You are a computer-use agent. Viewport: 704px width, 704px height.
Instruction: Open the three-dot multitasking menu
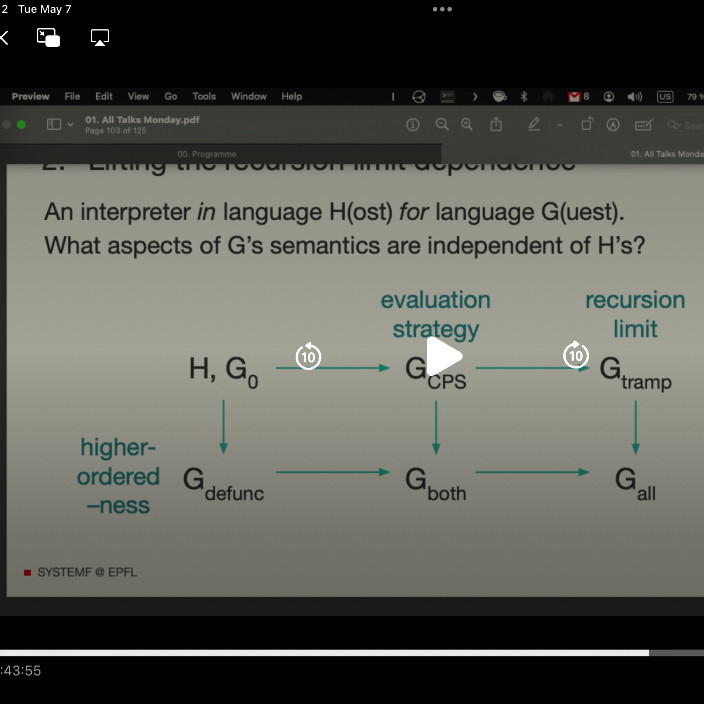click(442, 10)
